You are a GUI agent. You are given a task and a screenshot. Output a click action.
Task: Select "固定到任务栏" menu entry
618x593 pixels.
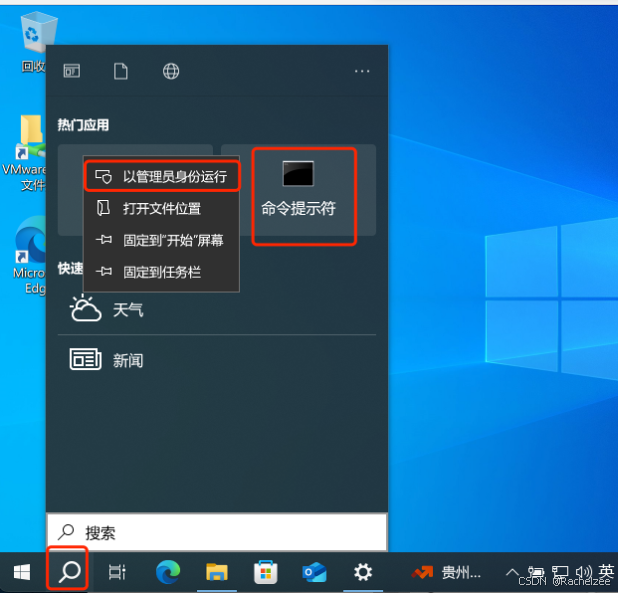click(x=161, y=272)
